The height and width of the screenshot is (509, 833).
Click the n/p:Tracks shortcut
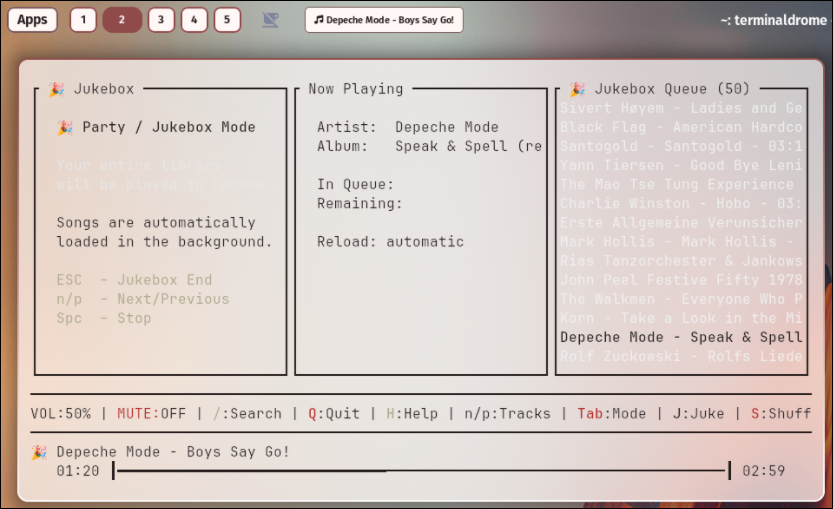pos(507,414)
